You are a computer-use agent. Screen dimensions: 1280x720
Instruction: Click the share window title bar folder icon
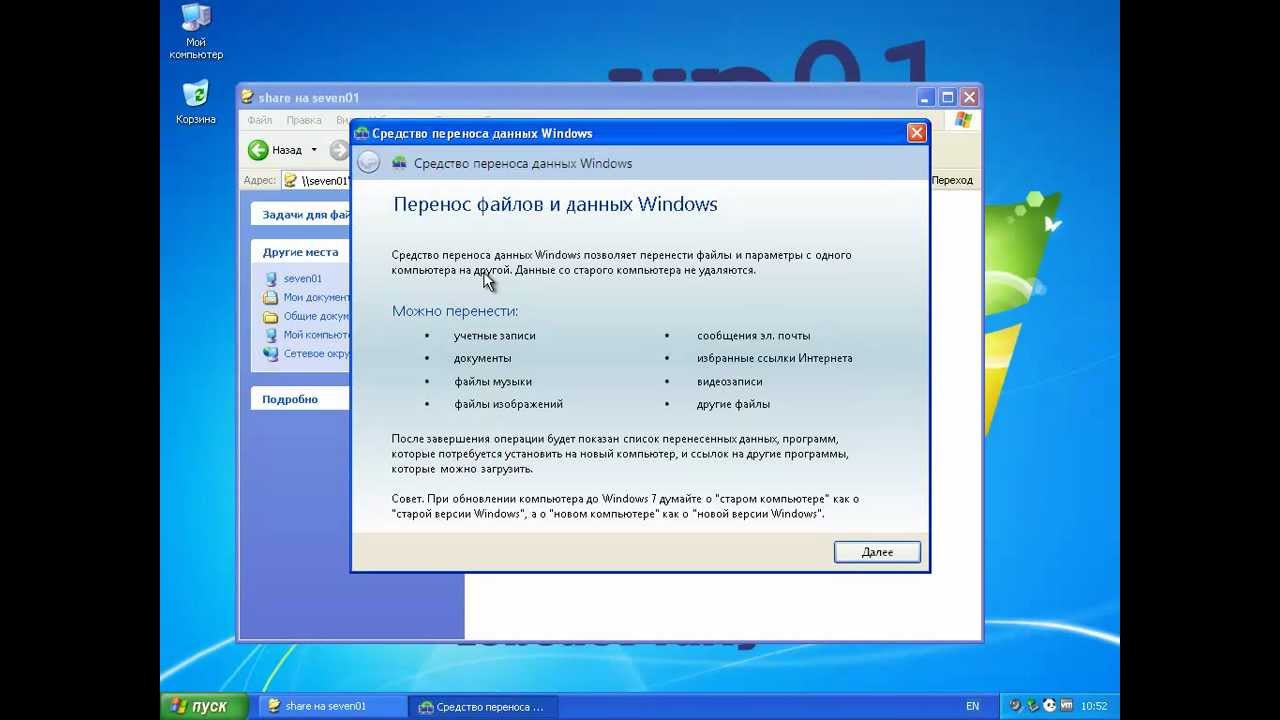pyautogui.click(x=247, y=97)
